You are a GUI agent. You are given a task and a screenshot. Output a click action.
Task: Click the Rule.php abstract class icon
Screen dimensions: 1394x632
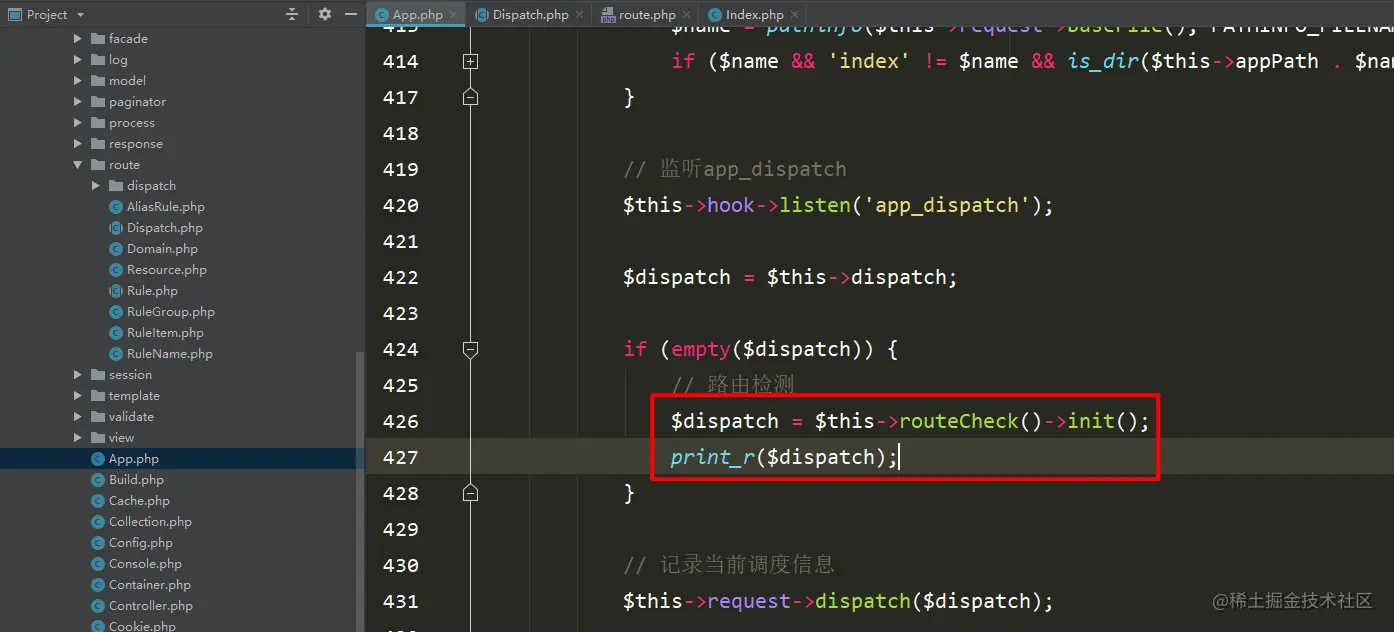click(116, 291)
